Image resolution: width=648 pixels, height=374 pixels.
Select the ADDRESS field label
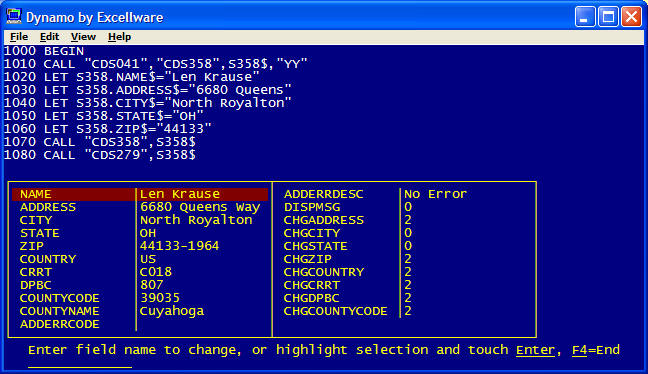point(48,207)
